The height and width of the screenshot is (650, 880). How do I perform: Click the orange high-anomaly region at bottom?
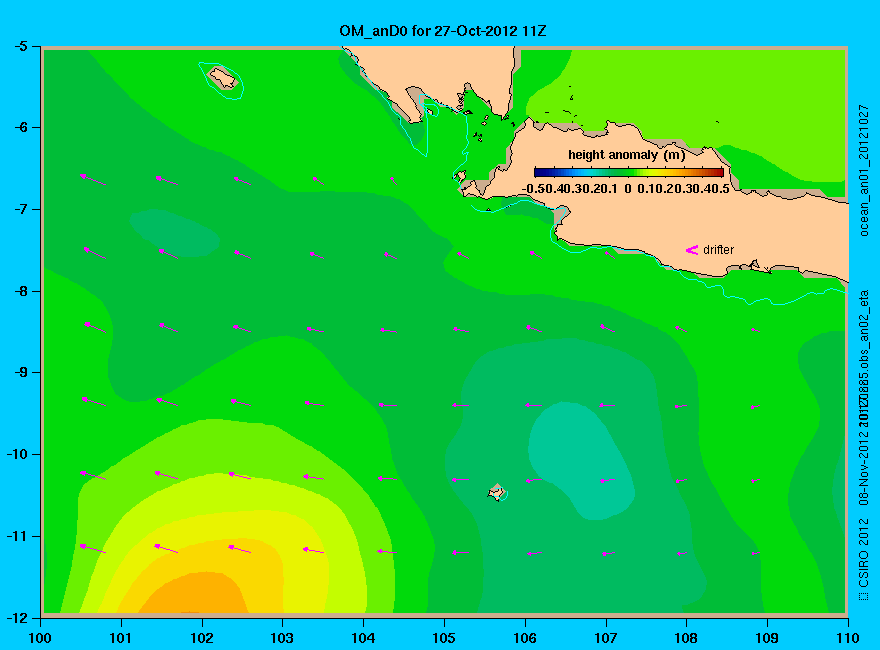coord(194,592)
